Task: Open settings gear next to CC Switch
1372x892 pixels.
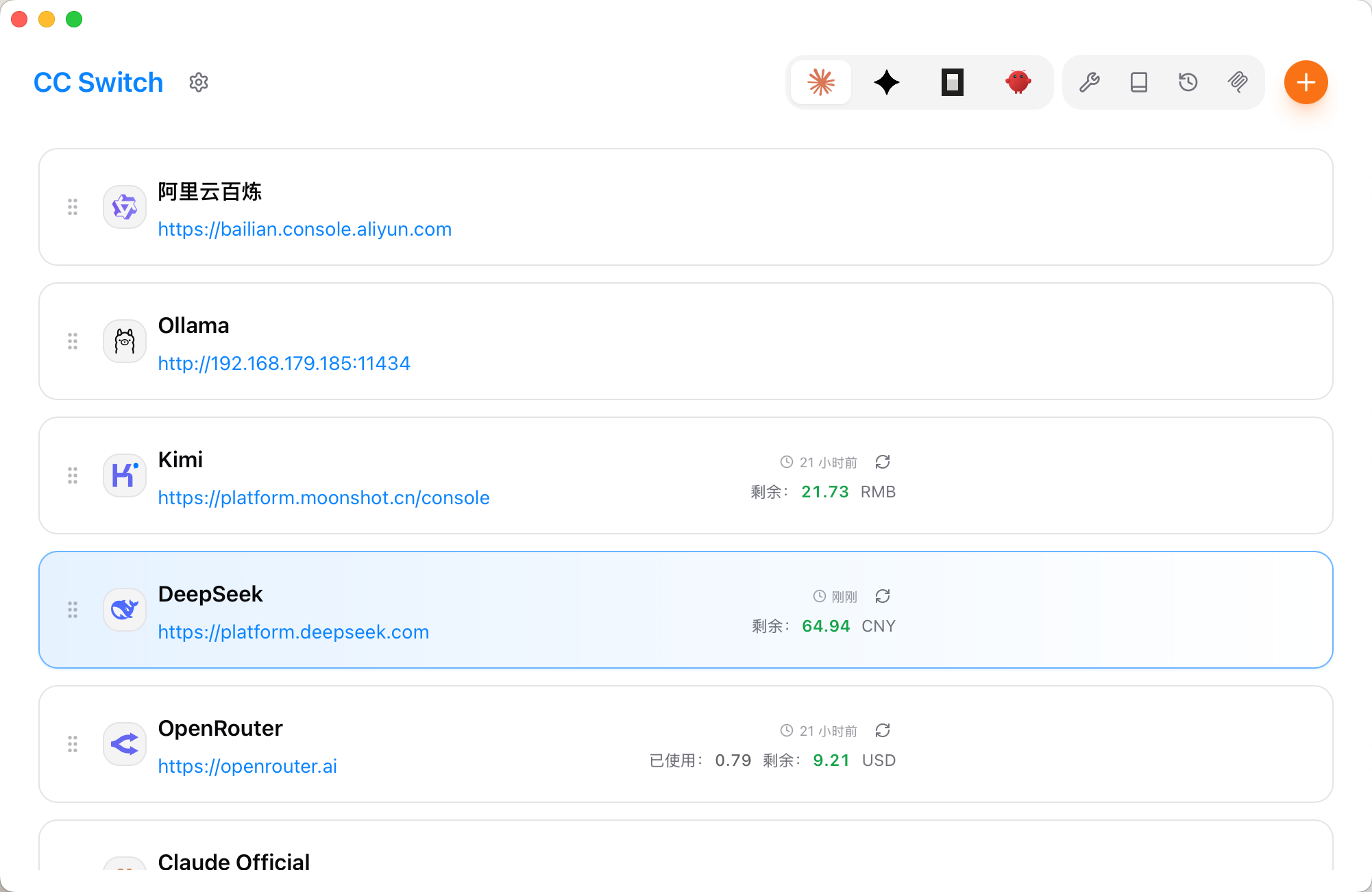Action: (x=199, y=82)
